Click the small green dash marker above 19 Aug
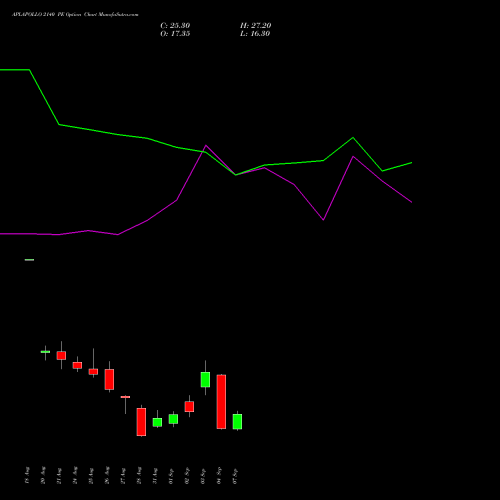Screen dimensions: 500x500 [x=29, y=260]
